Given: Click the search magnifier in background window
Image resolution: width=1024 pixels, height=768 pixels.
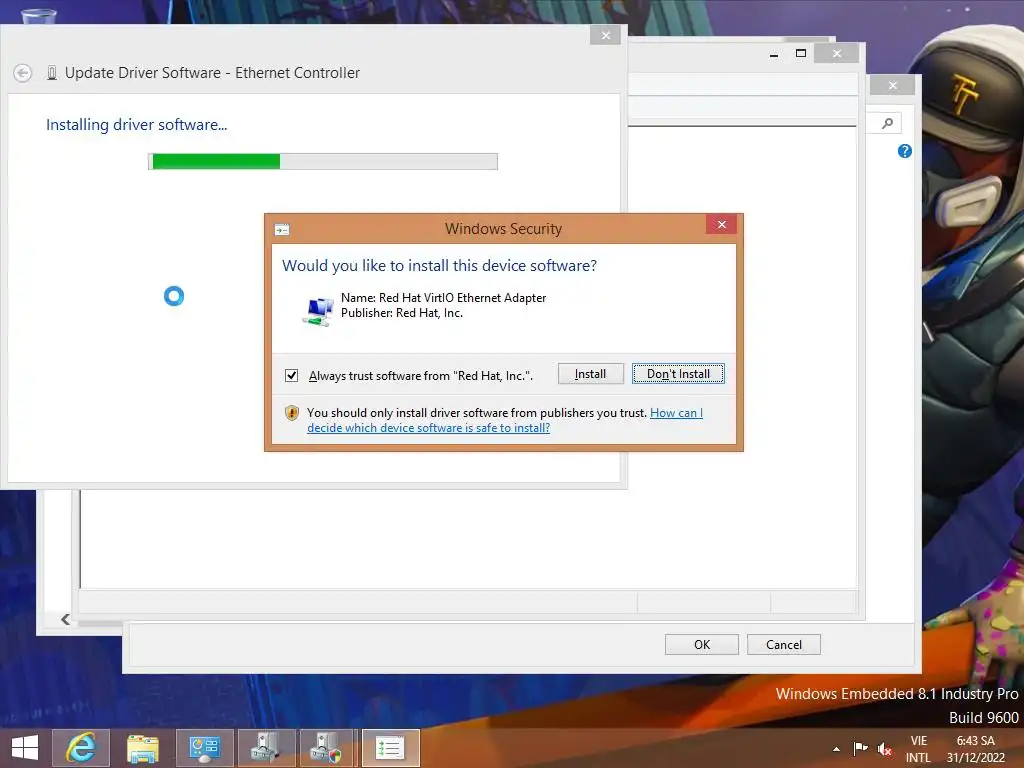Looking at the screenshot, I should (887, 123).
